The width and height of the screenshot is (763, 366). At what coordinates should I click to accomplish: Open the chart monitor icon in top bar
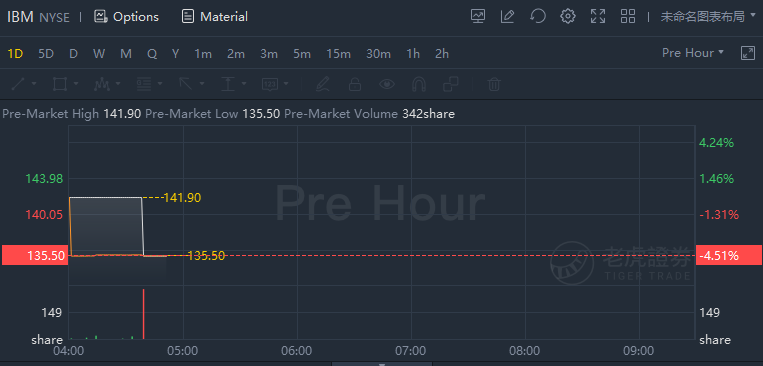click(478, 17)
